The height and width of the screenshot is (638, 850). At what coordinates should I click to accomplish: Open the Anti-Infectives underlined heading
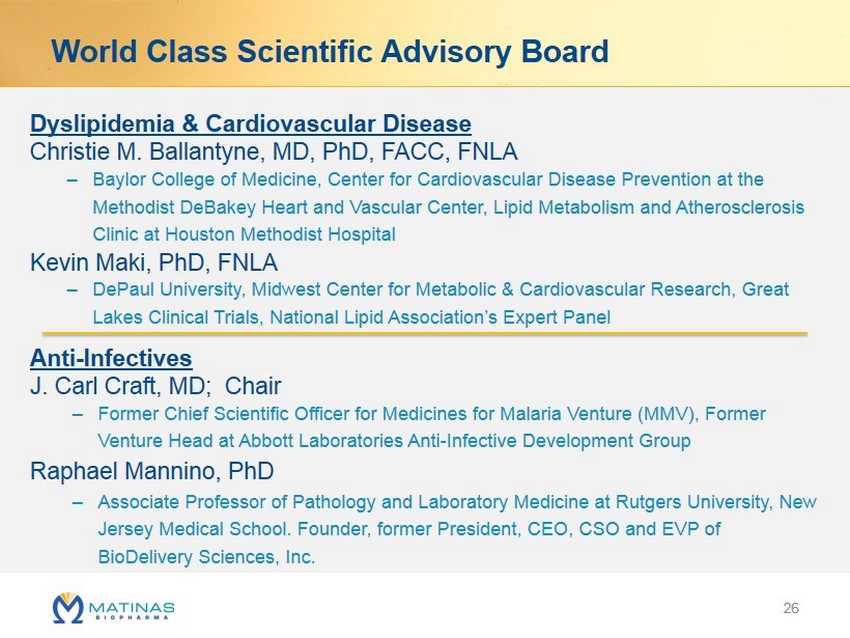(x=111, y=358)
